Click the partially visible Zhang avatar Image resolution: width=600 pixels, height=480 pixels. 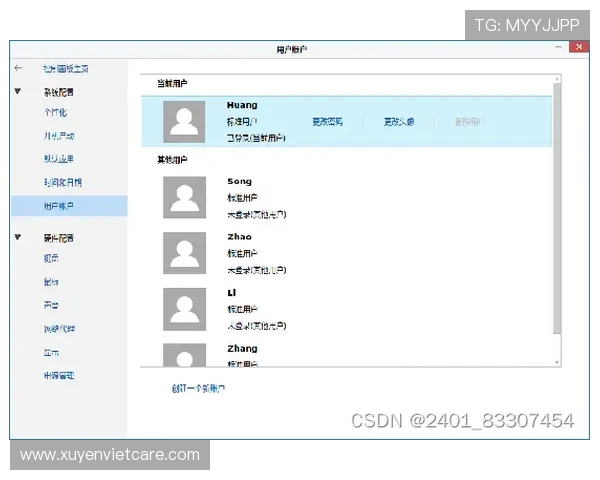pyautogui.click(x=184, y=355)
